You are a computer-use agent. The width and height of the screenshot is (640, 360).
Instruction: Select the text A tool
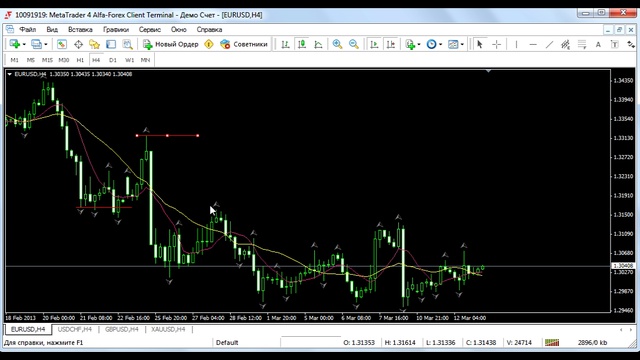click(598, 44)
